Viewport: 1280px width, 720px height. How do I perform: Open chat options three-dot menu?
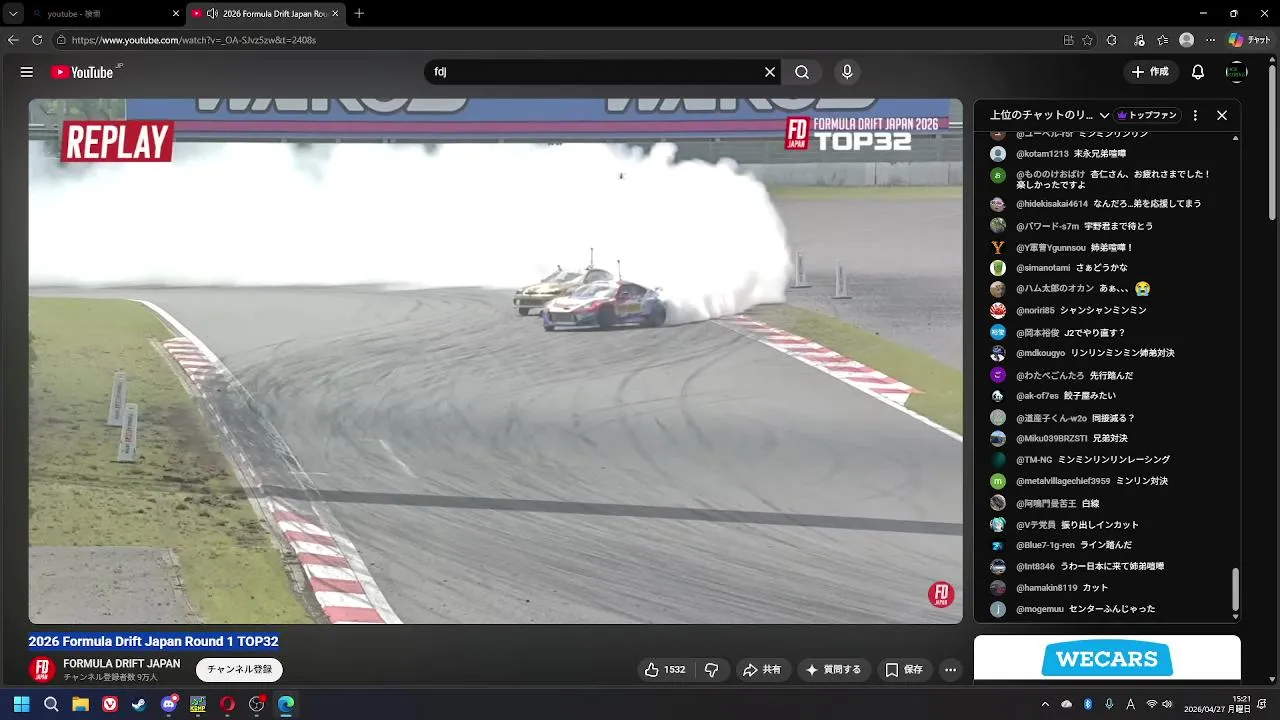point(1195,115)
